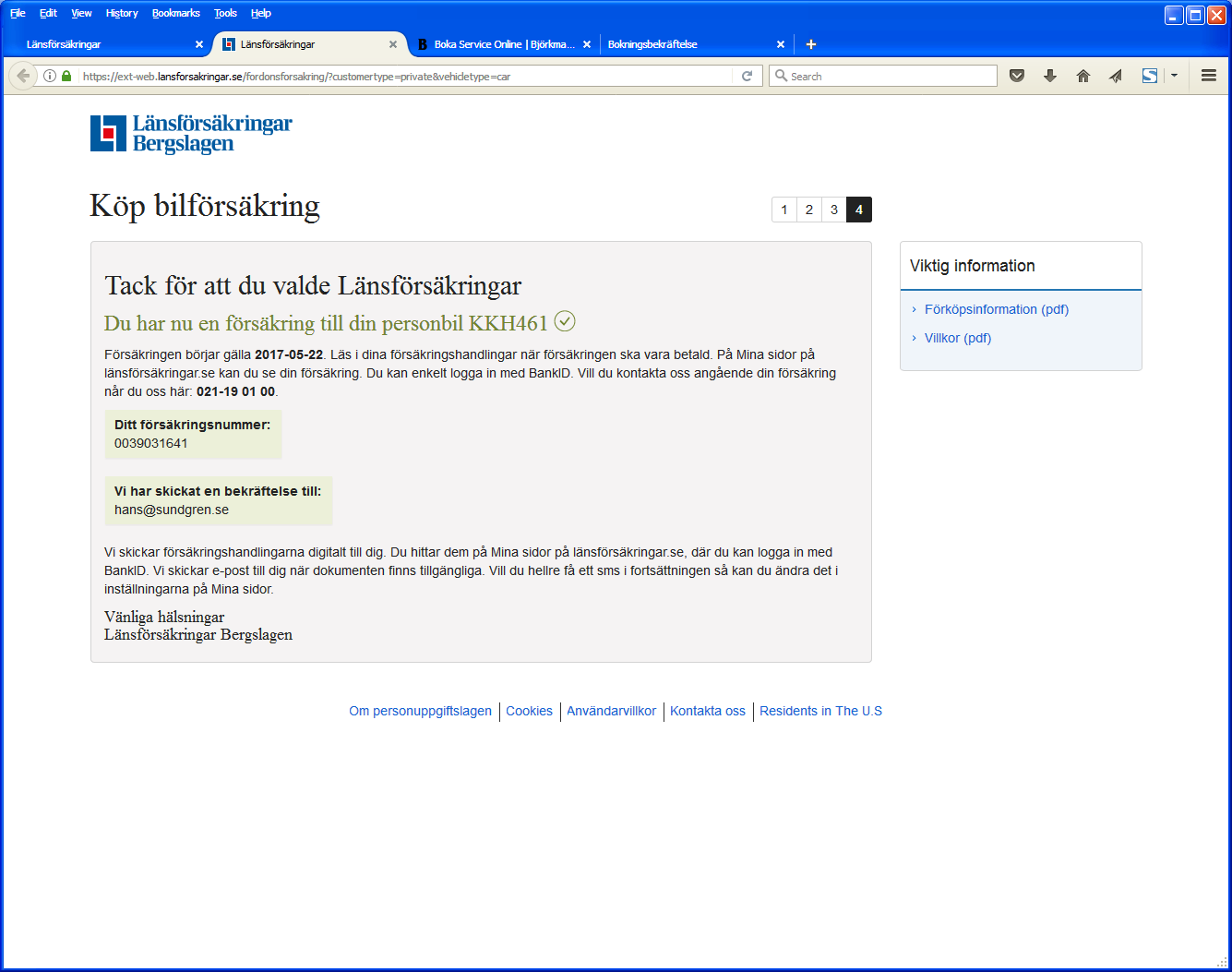Open the History menu
1232x972 pixels.
tap(122, 13)
